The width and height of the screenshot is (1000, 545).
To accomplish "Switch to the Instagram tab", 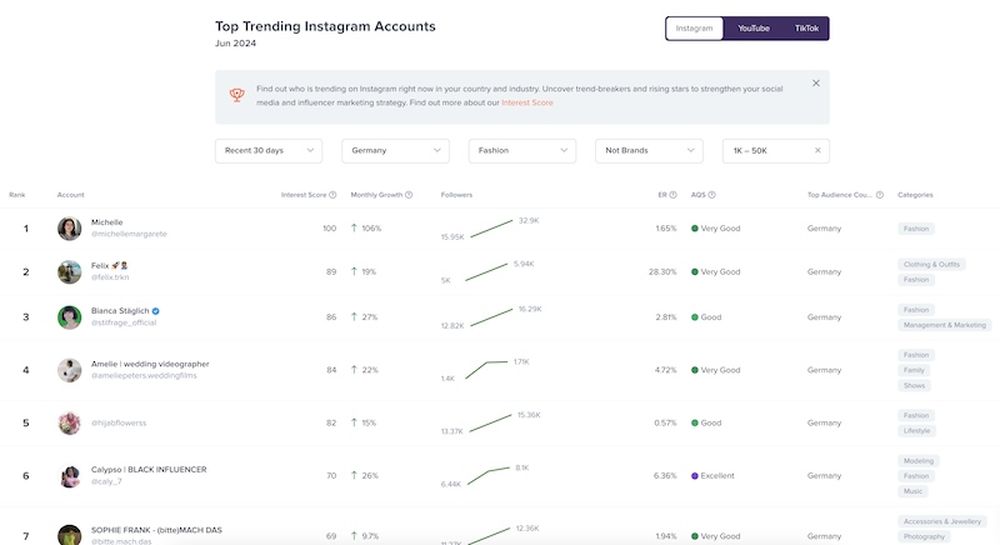I will 695,29.
